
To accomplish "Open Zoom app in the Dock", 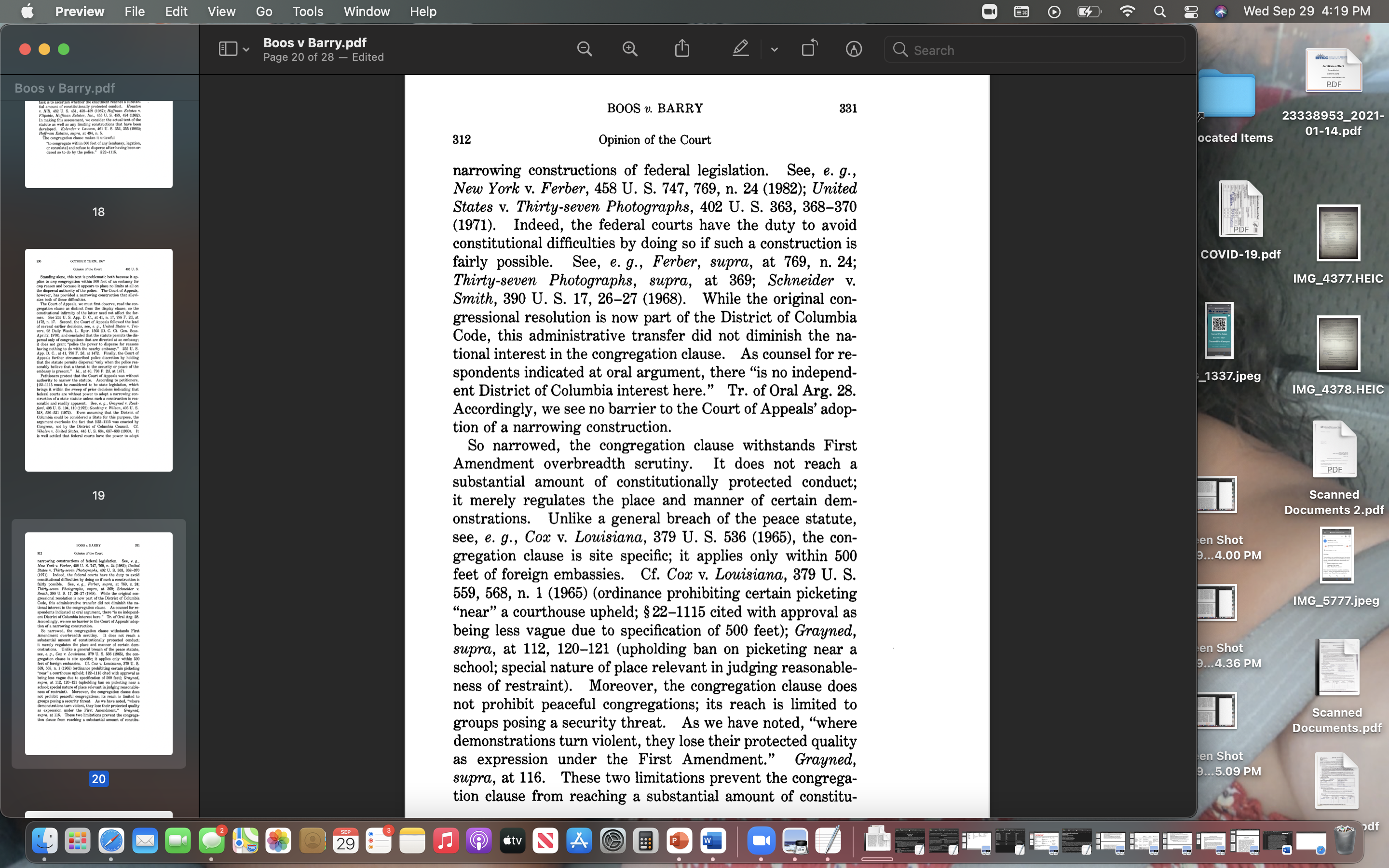I will [x=761, y=841].
